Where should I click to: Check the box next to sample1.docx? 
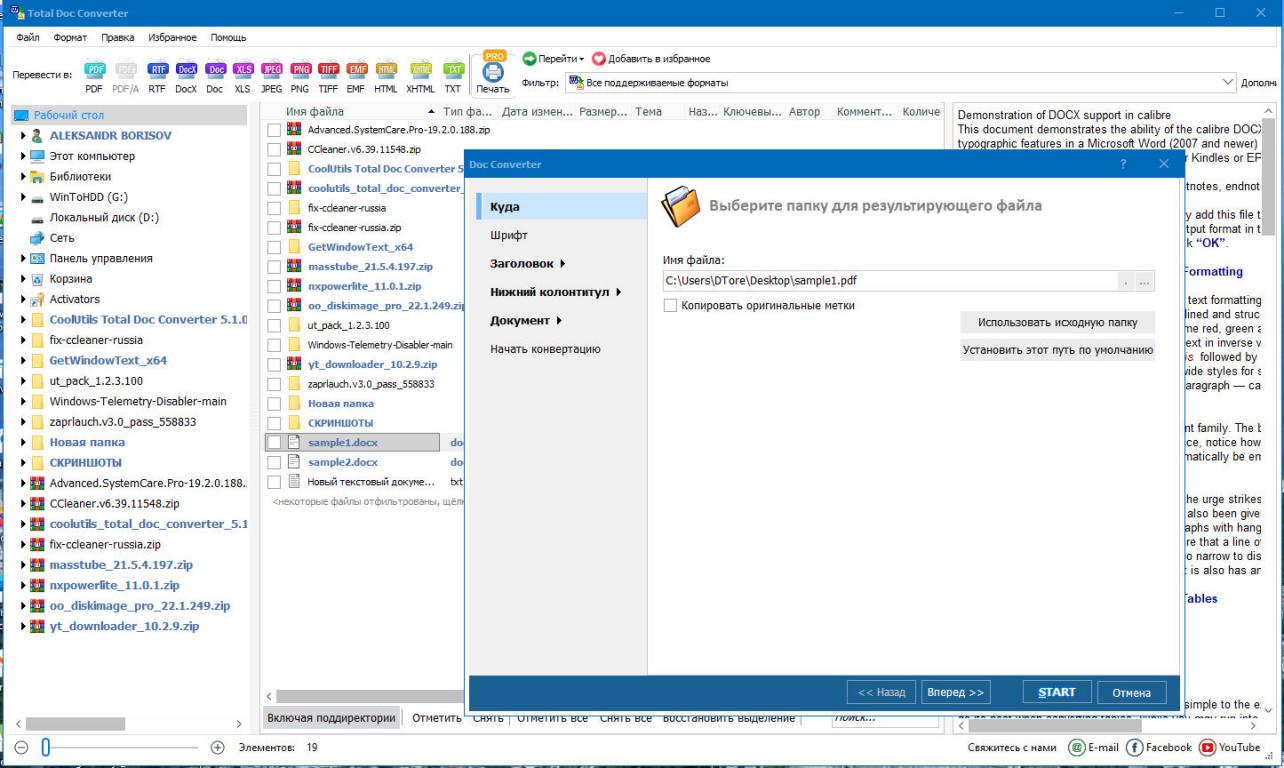tap(274, 442)
